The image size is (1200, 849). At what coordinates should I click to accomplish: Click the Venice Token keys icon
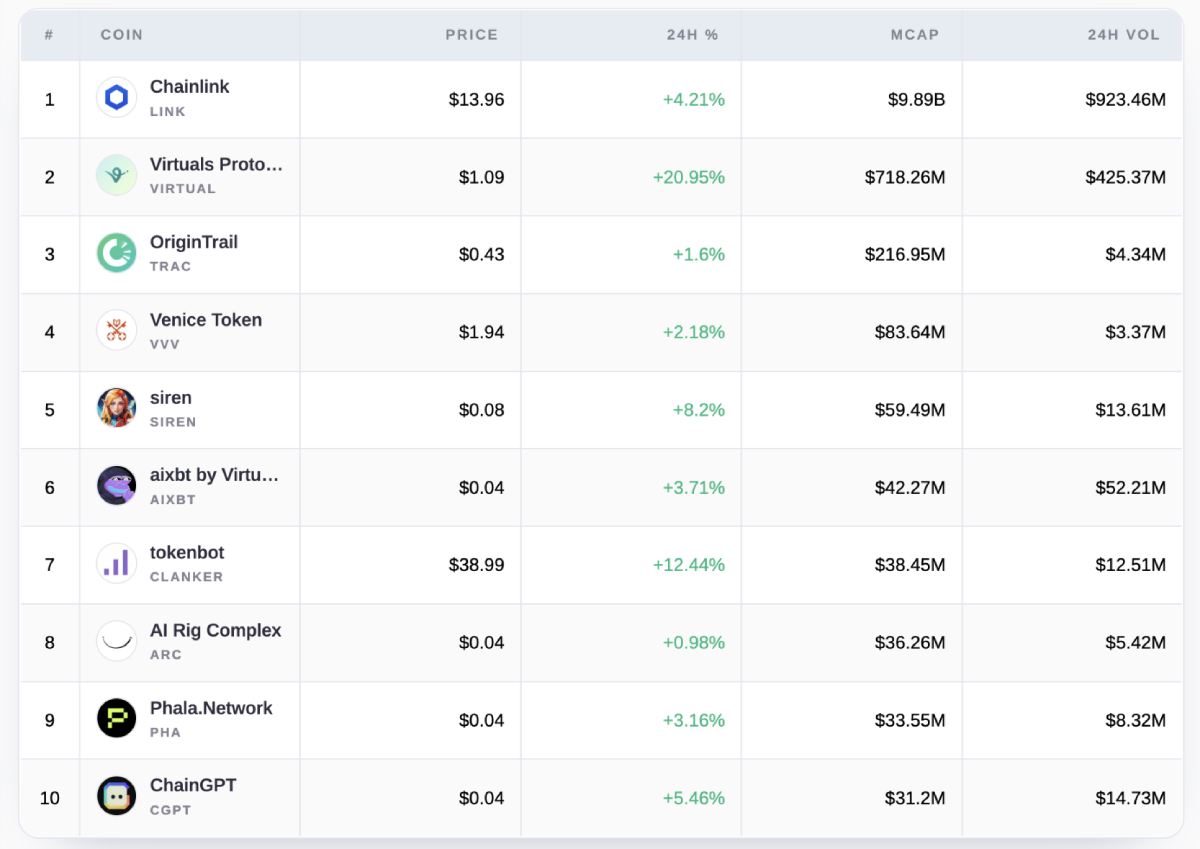click(x=116, y=331)
